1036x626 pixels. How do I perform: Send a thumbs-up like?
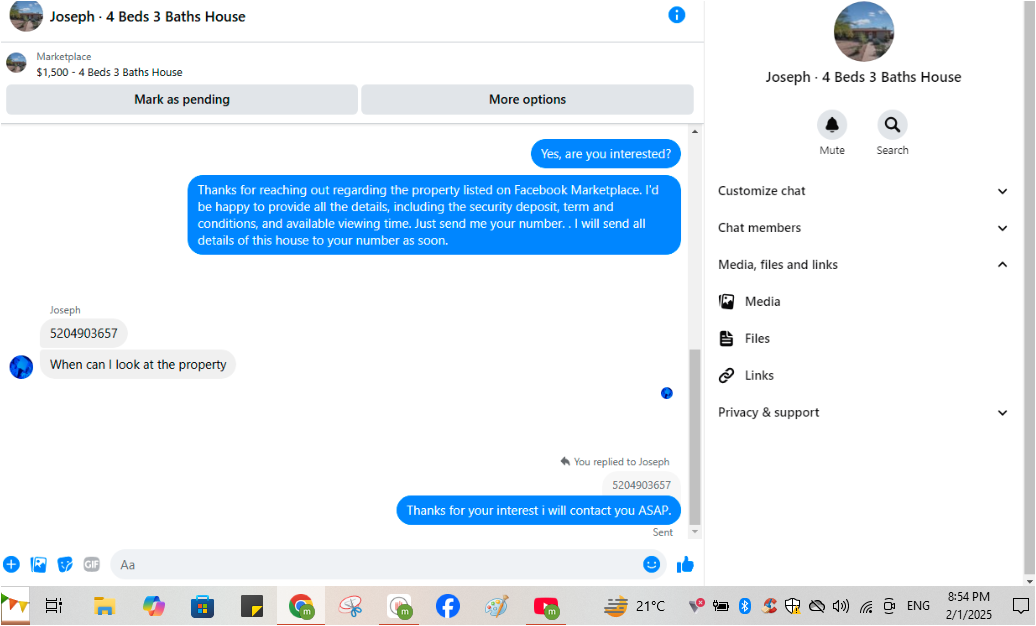[x=685, y=565]
